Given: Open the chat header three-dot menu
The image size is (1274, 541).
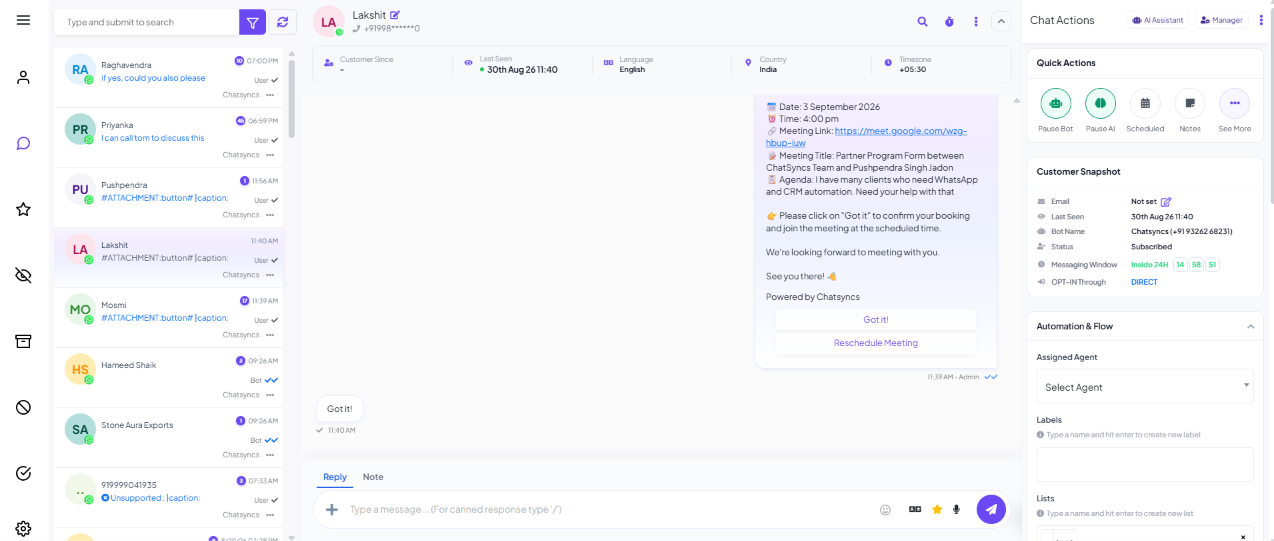Looking at the screenshot, I should tap(976, 21).
